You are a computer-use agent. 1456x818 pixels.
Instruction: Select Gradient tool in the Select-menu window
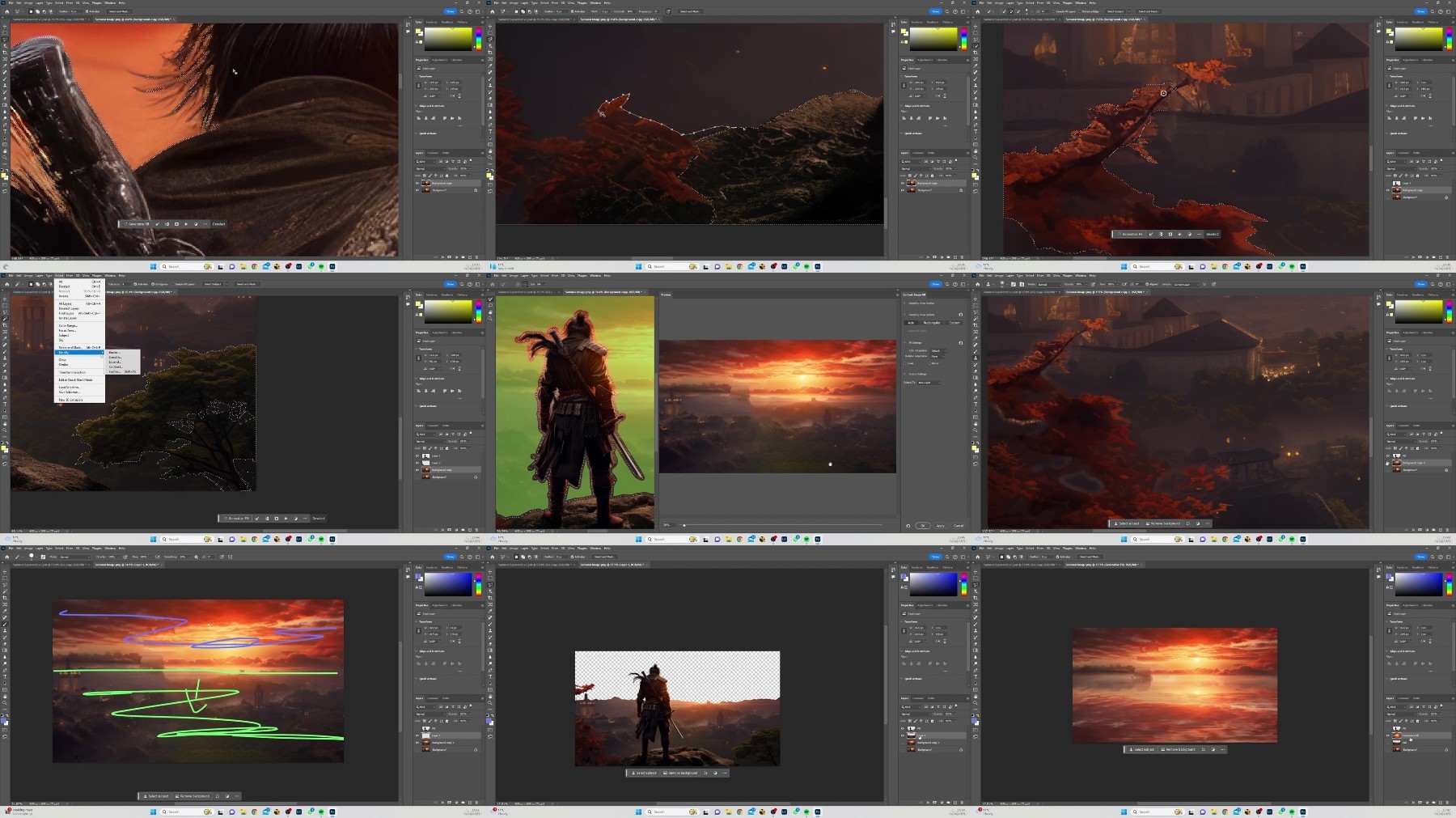[5, 378]
